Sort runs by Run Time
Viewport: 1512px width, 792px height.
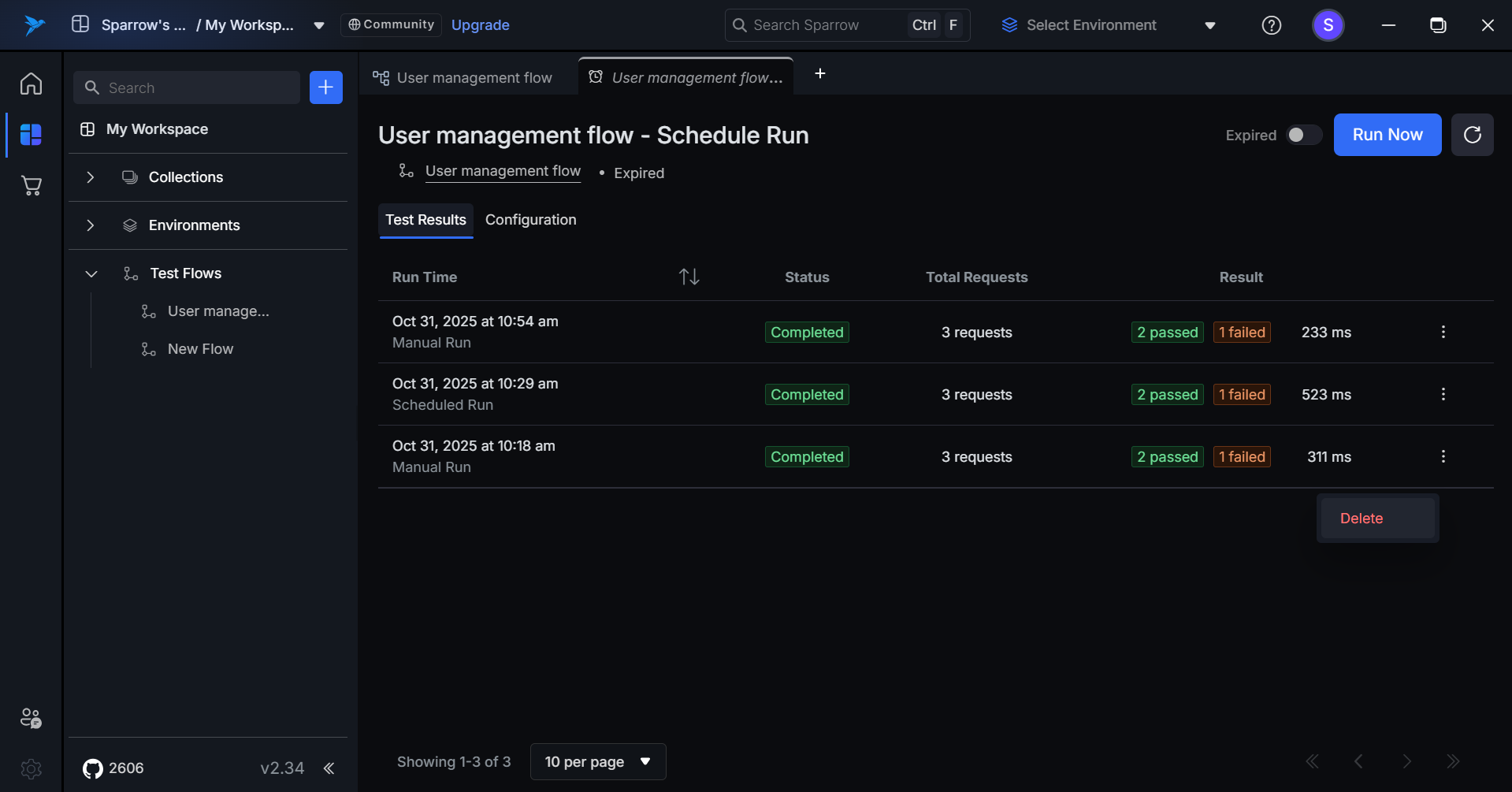(x=689, y=277)
